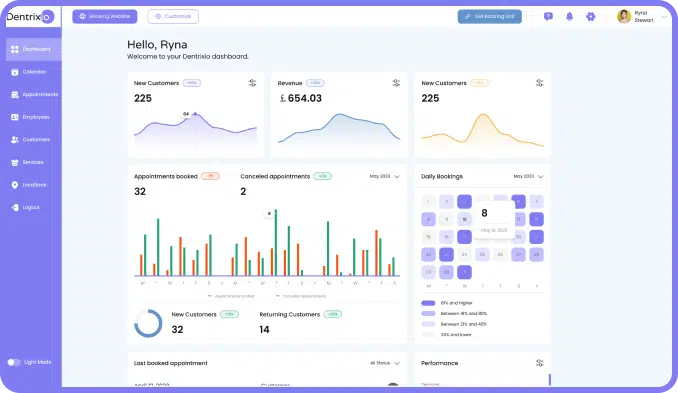Open Performance panel filter icon

[539, 363]
